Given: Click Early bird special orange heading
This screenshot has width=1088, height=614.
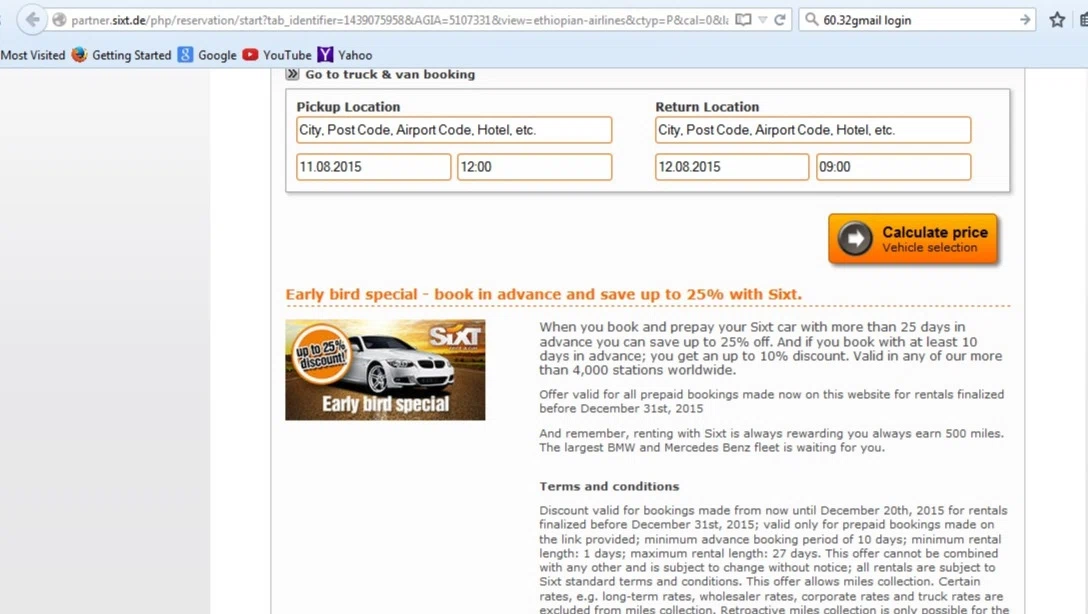Looking at the screenshot, I should [543, 294].
